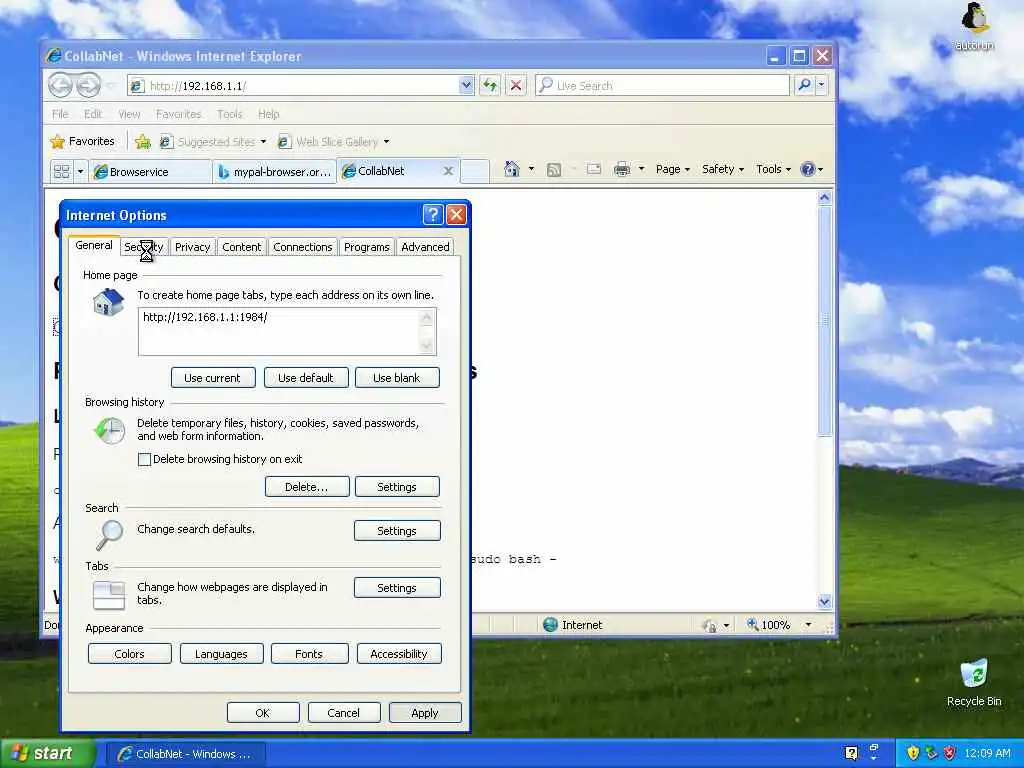Screen dimensions: 1024x768
Task: Click the Internet Options help question button
Action: pos(433,215)
